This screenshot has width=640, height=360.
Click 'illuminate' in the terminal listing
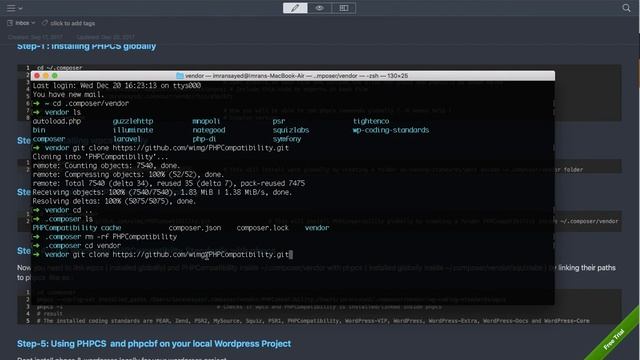(x=133, y=130)
